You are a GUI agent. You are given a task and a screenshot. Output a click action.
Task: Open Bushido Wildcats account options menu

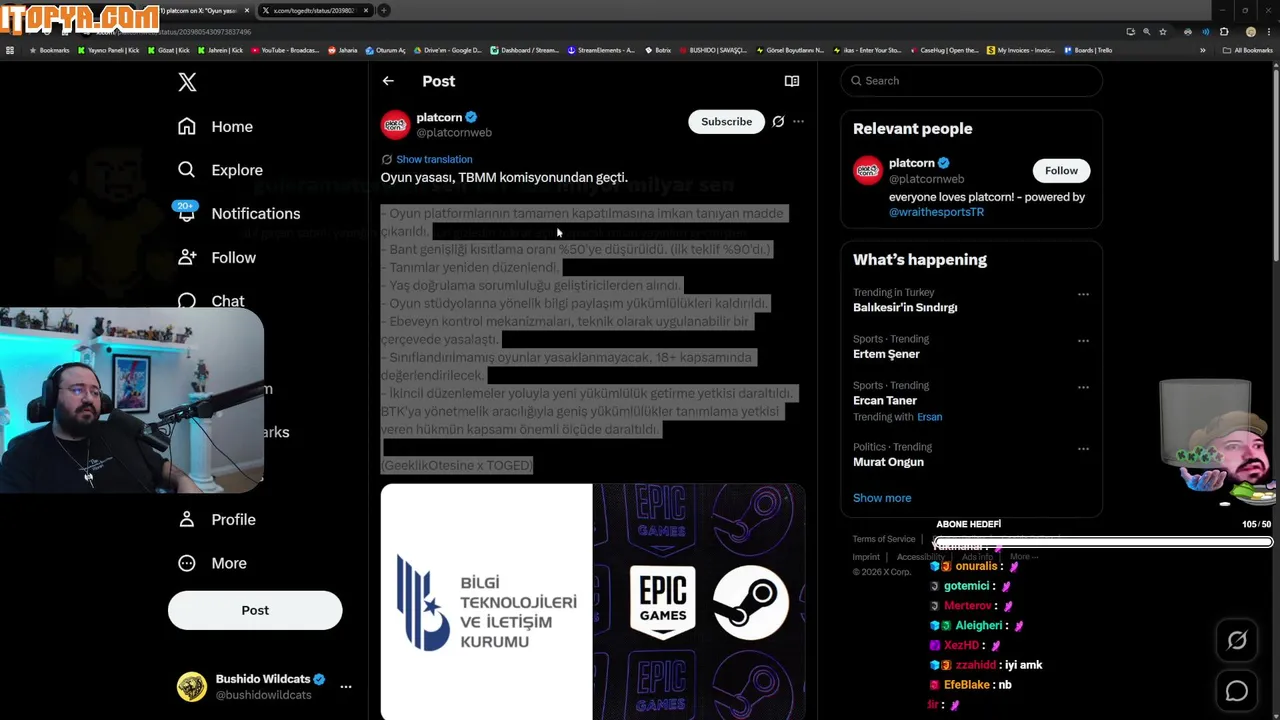(345, 687)
